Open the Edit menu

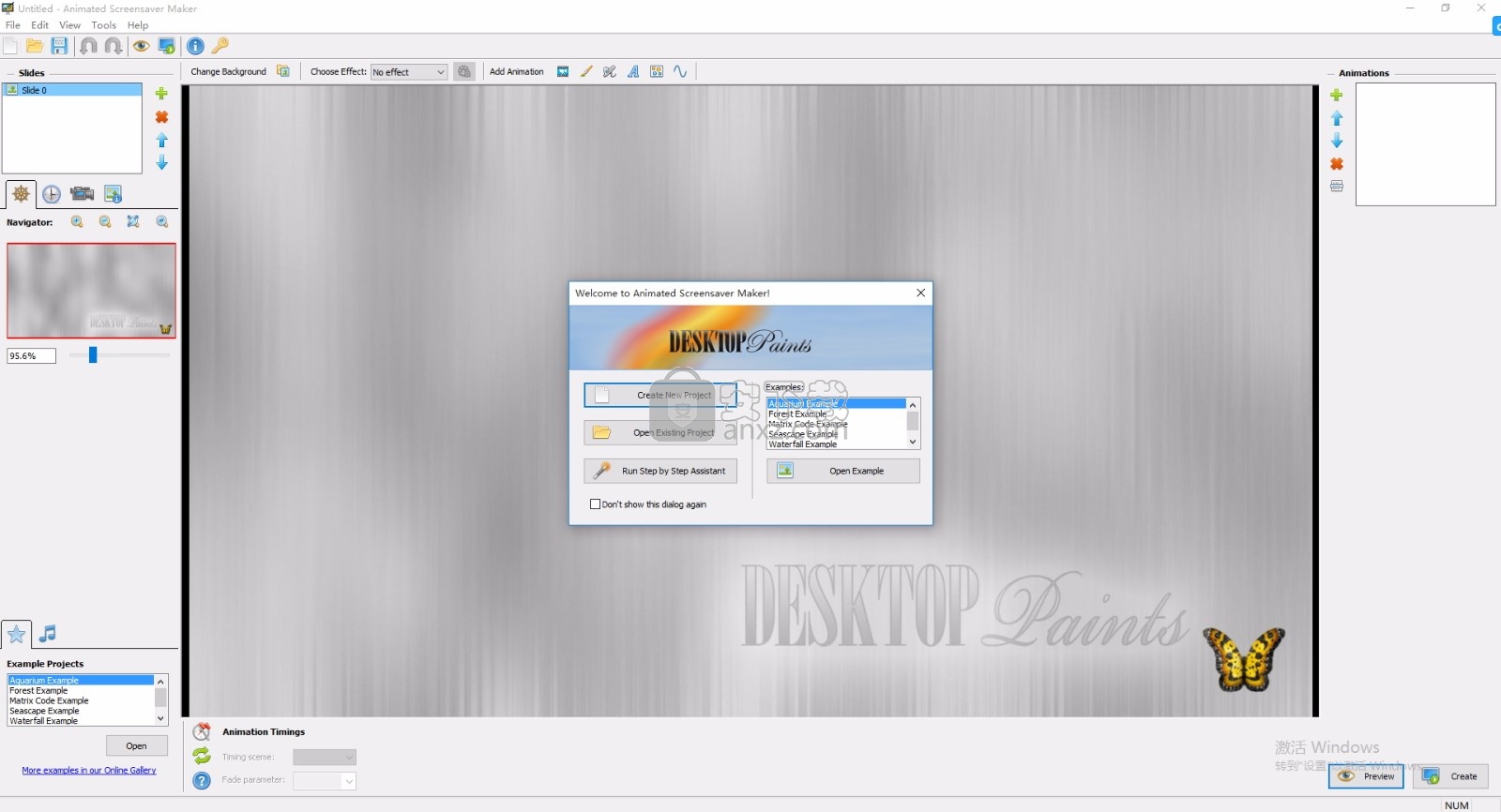(39, 25)
